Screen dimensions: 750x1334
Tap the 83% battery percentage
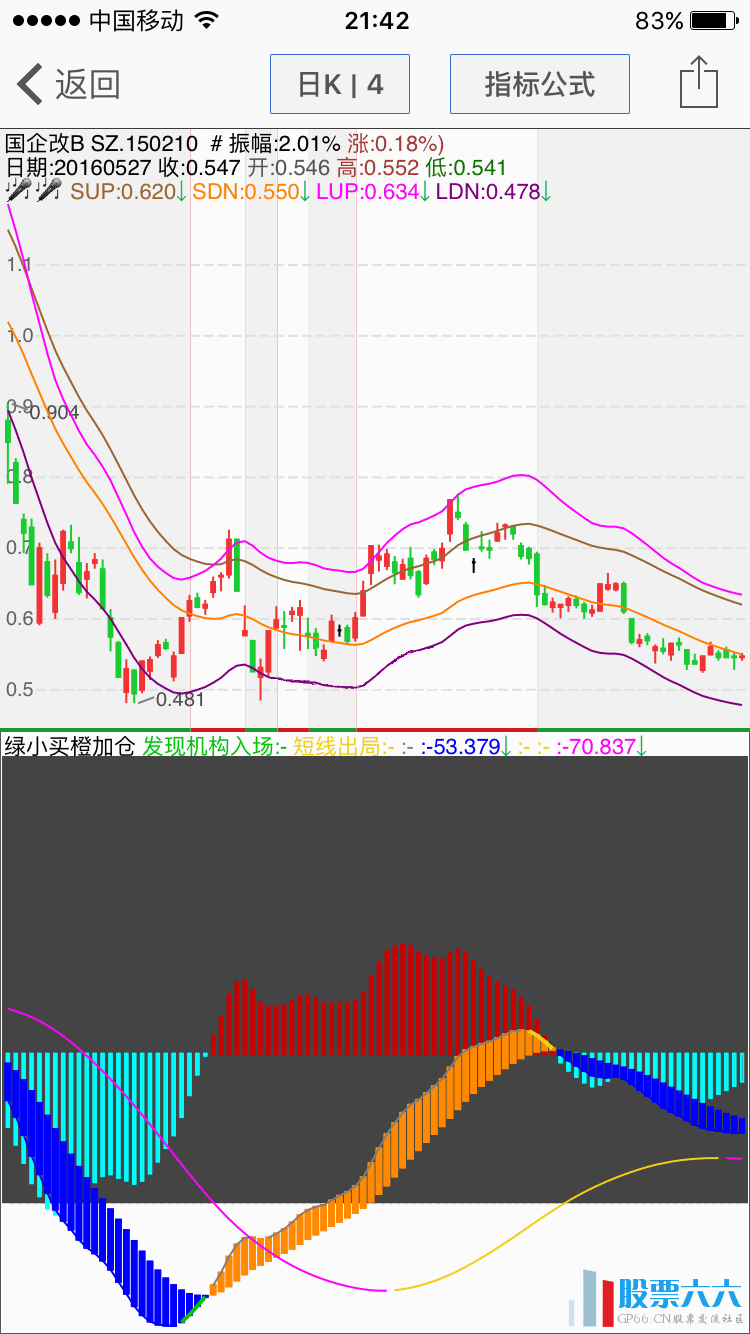(659, 21)
